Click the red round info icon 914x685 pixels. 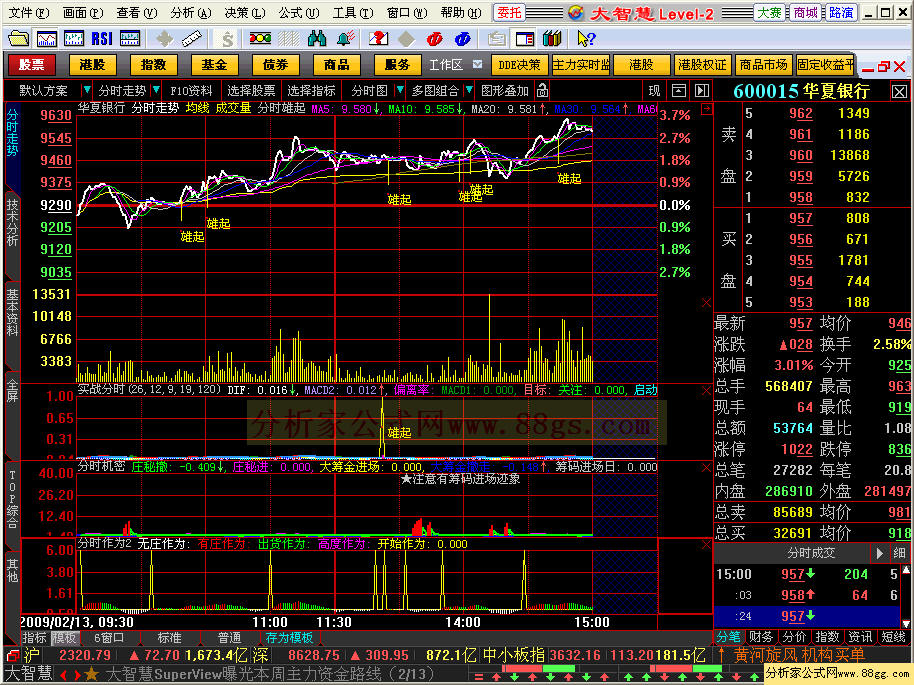click(434, 39)
